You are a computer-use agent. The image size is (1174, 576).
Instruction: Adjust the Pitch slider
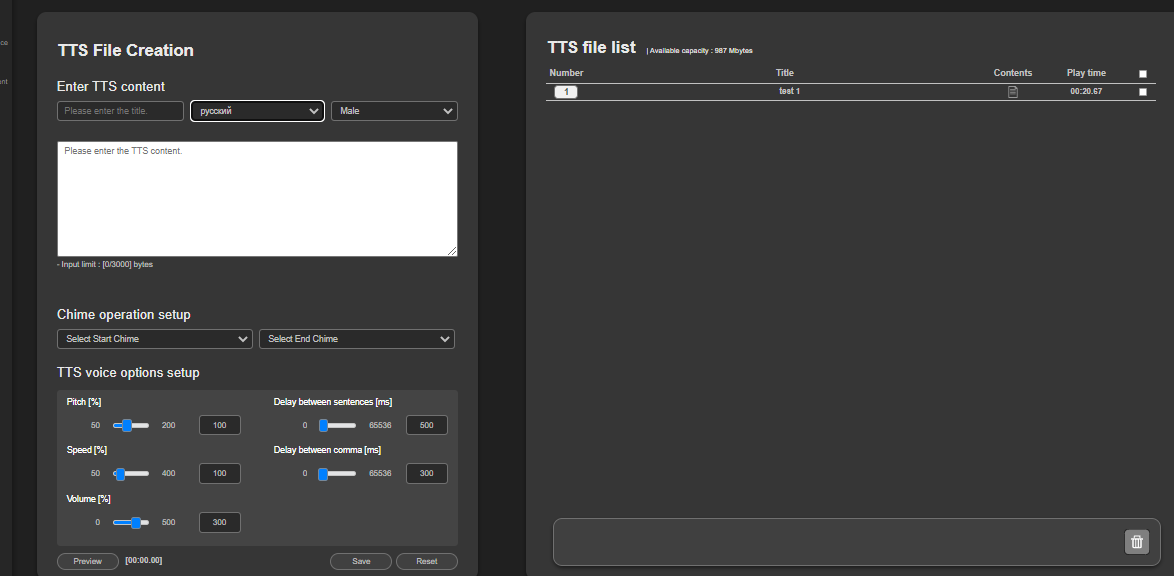coord(131,425)
